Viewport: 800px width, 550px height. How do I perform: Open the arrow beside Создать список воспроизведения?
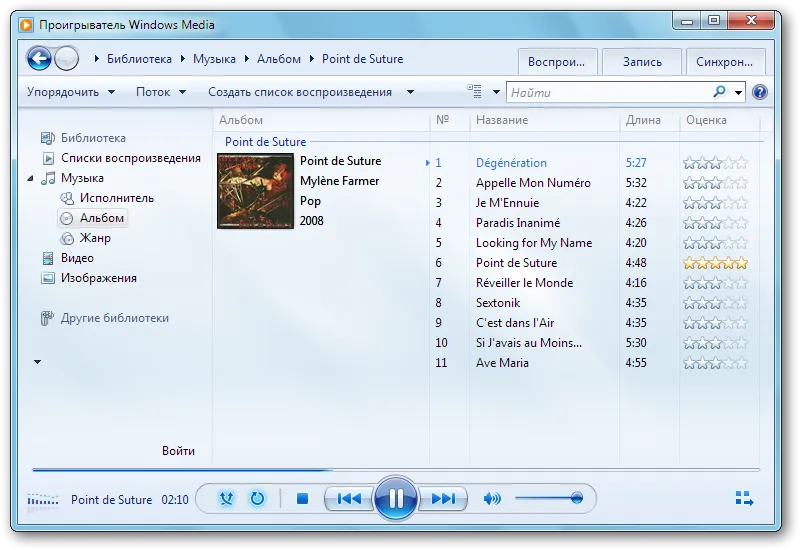coord(410,92)
